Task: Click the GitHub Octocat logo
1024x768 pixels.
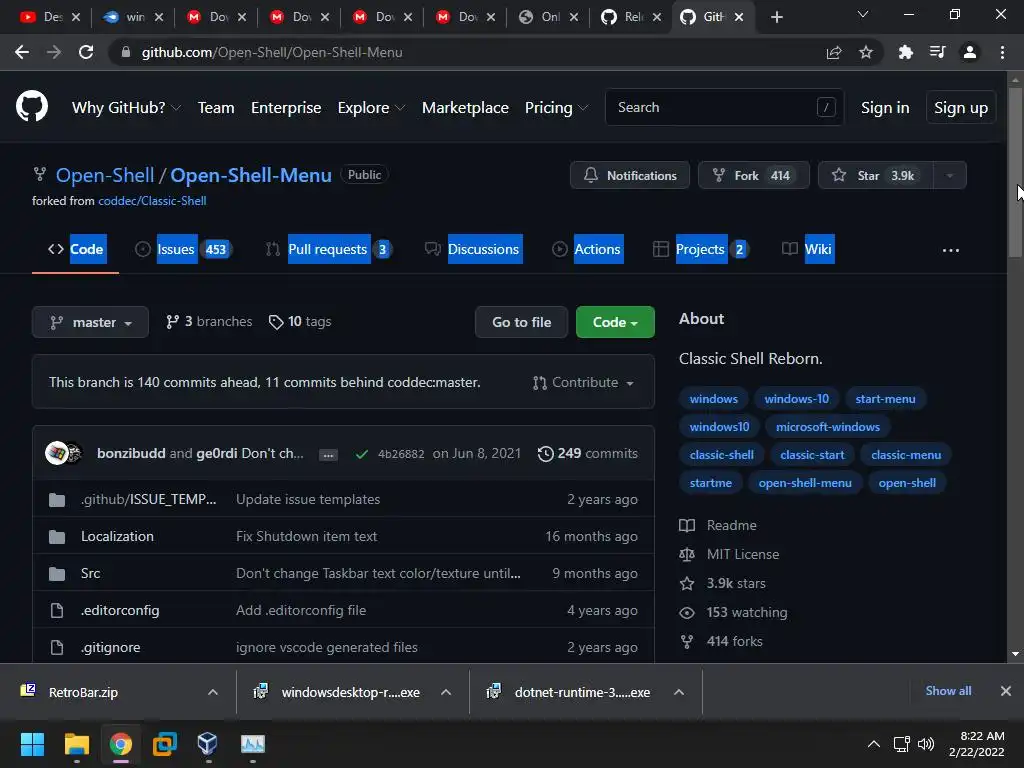Action: click(x=31, y=107)
